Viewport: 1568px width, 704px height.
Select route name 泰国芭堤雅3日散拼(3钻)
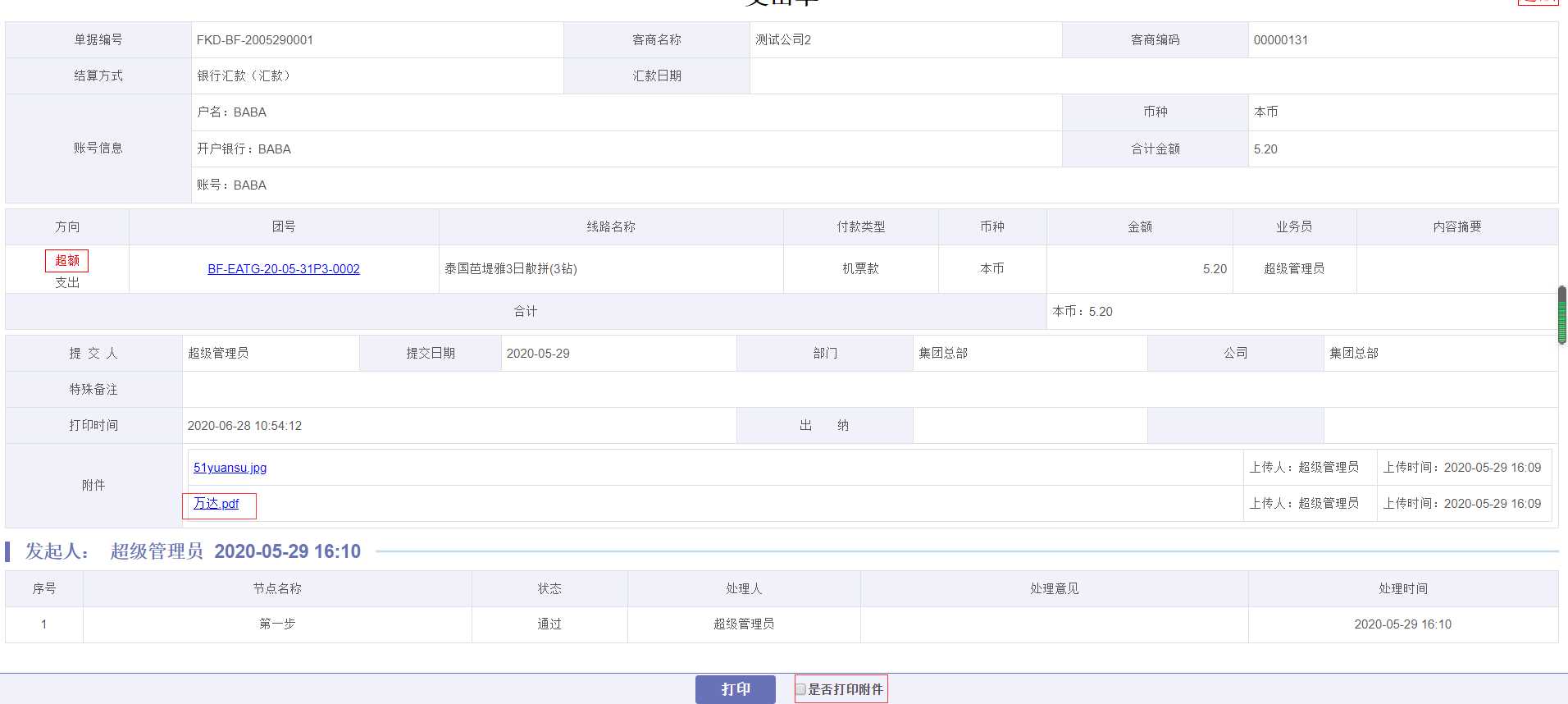[x=511, y=269]
